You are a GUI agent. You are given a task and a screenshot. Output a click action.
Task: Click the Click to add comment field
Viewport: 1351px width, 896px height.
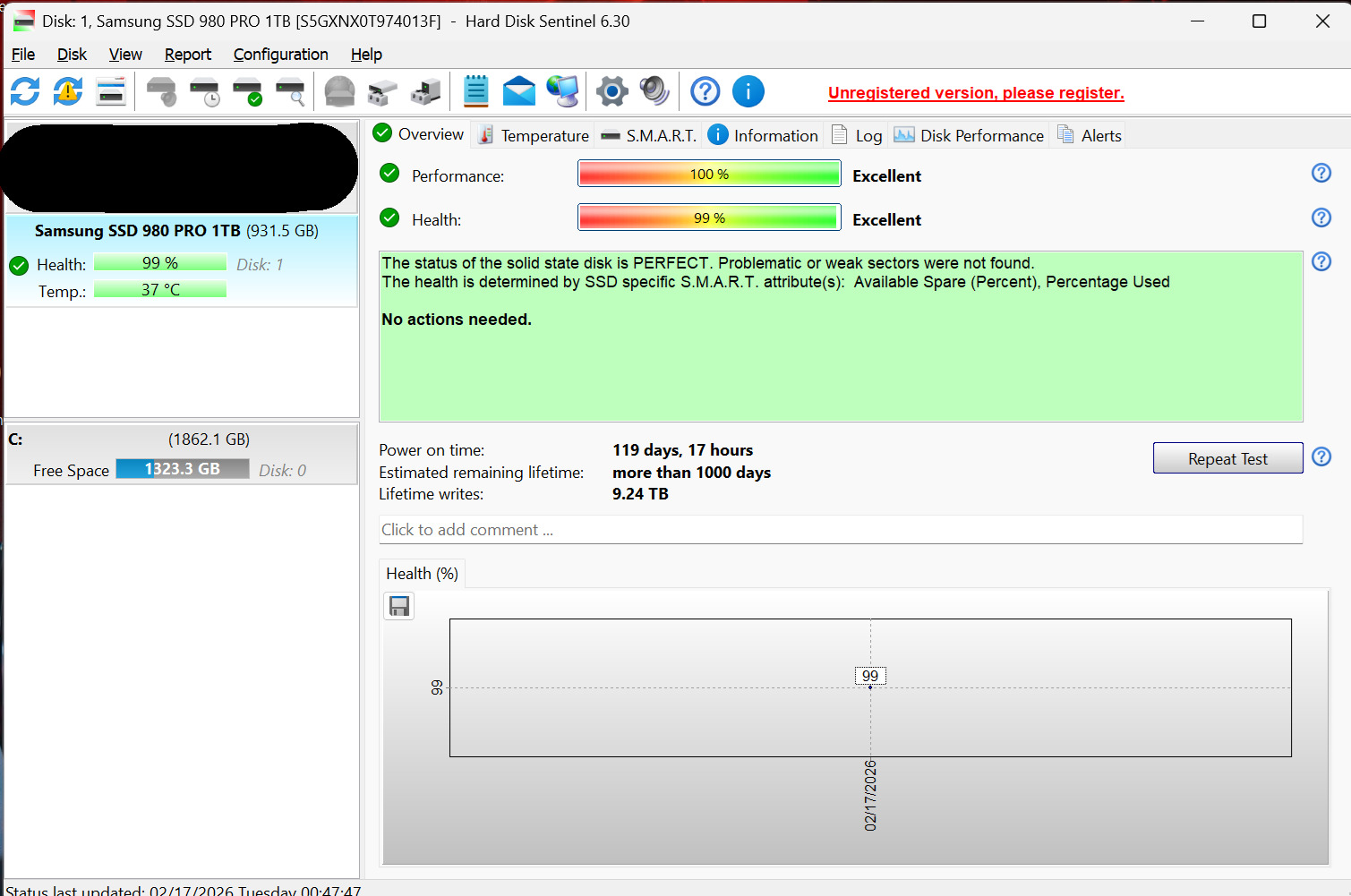[x=841, y=530]
